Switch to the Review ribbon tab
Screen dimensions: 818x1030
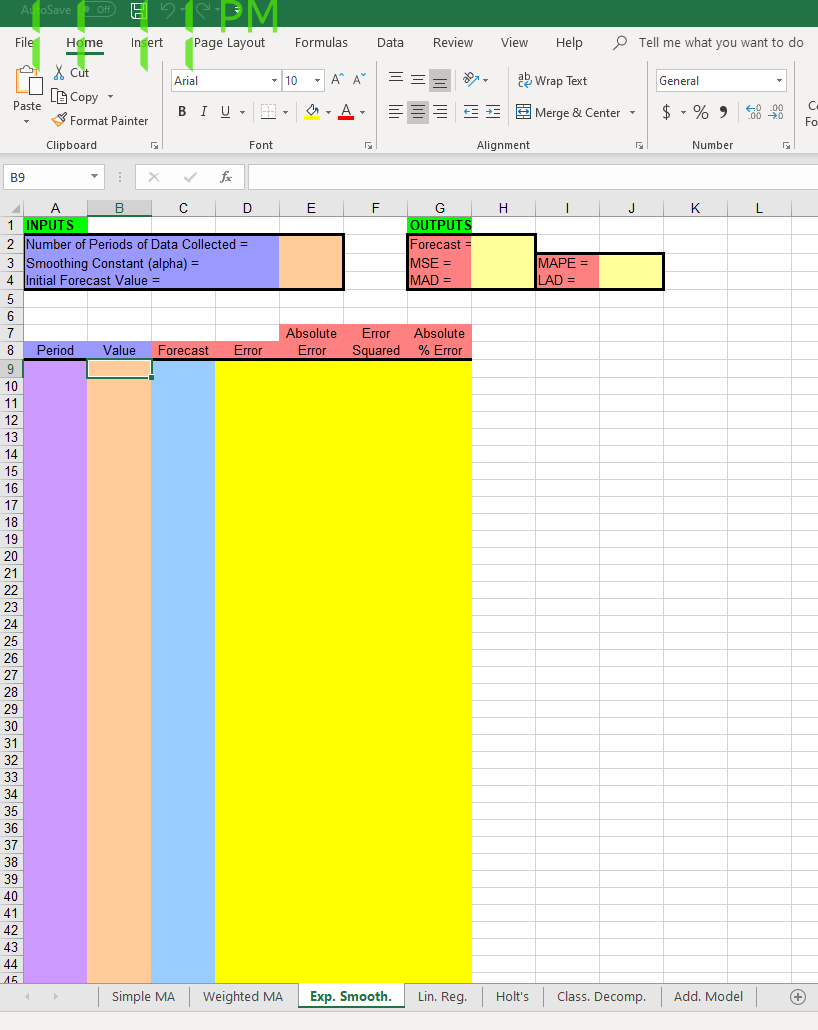[453, 43]
